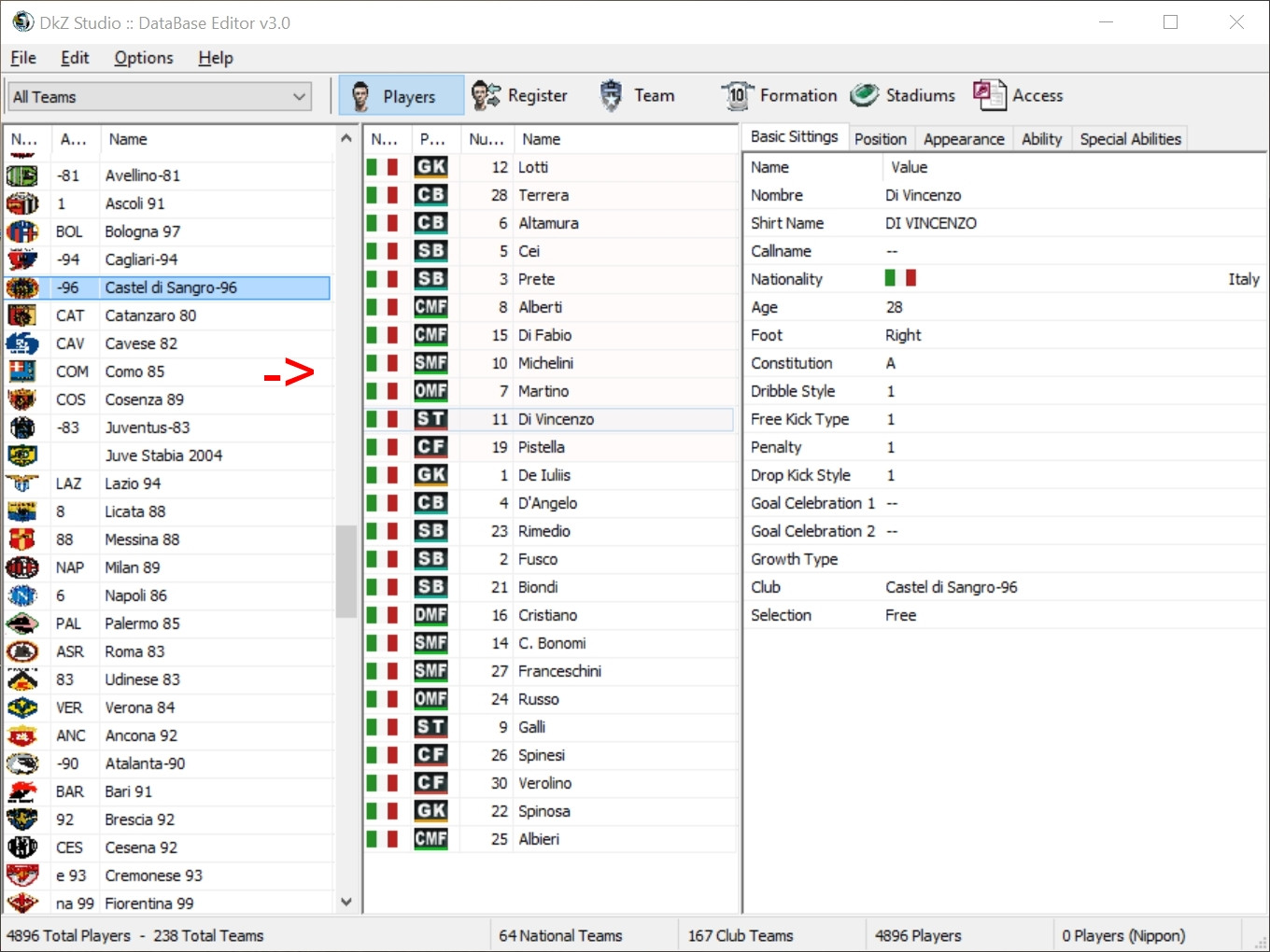Click the Value column header in properties
The height and width of the screenshot is (952, 1270).
coord(1074,167)
